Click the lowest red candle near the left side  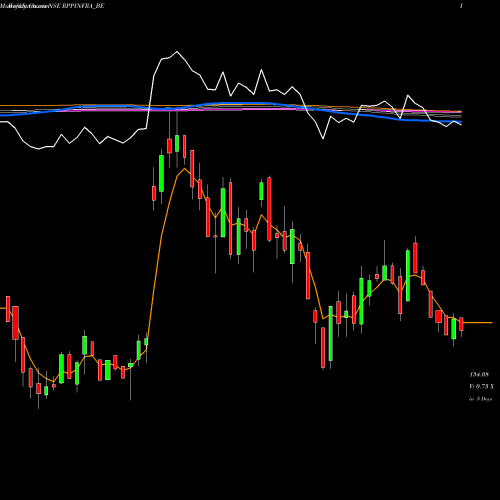[x=38, y=389]
